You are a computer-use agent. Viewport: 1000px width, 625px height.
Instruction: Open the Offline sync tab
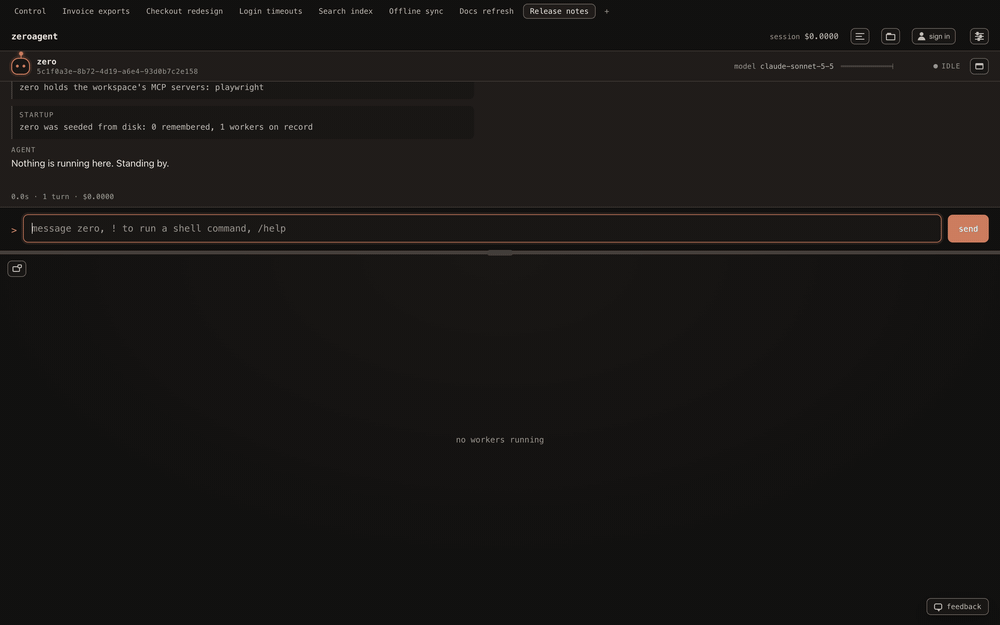(416, 11)
